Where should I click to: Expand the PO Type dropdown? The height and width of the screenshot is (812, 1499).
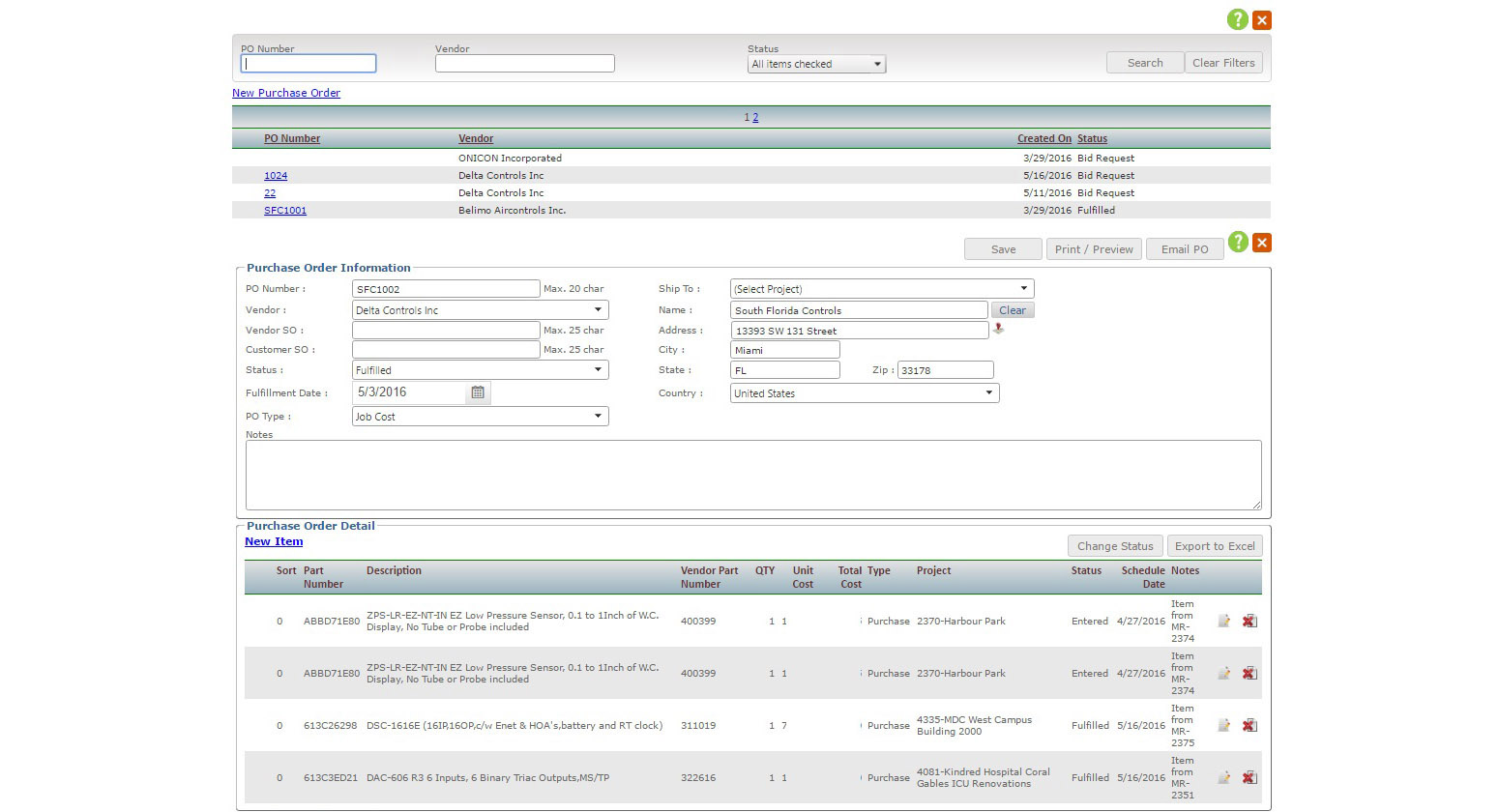(x=480, y=417)
